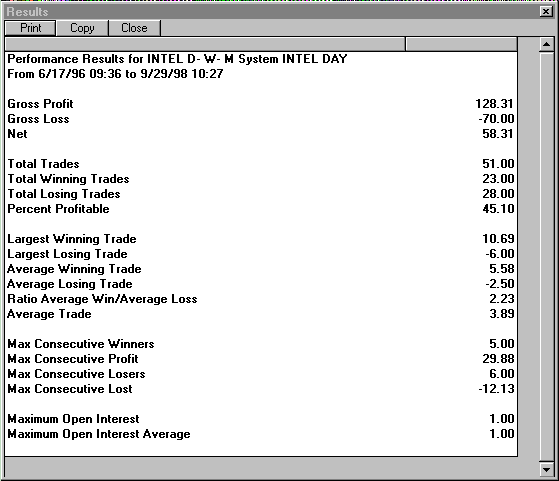The width and height of the screenshot is (559, 481).
Task: Click the Maximum Open Interest label
Action: 73,419
